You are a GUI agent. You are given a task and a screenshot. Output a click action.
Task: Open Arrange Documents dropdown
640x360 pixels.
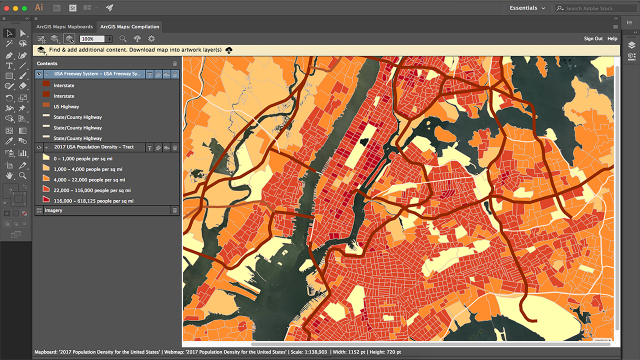click(x=91, y=8)
